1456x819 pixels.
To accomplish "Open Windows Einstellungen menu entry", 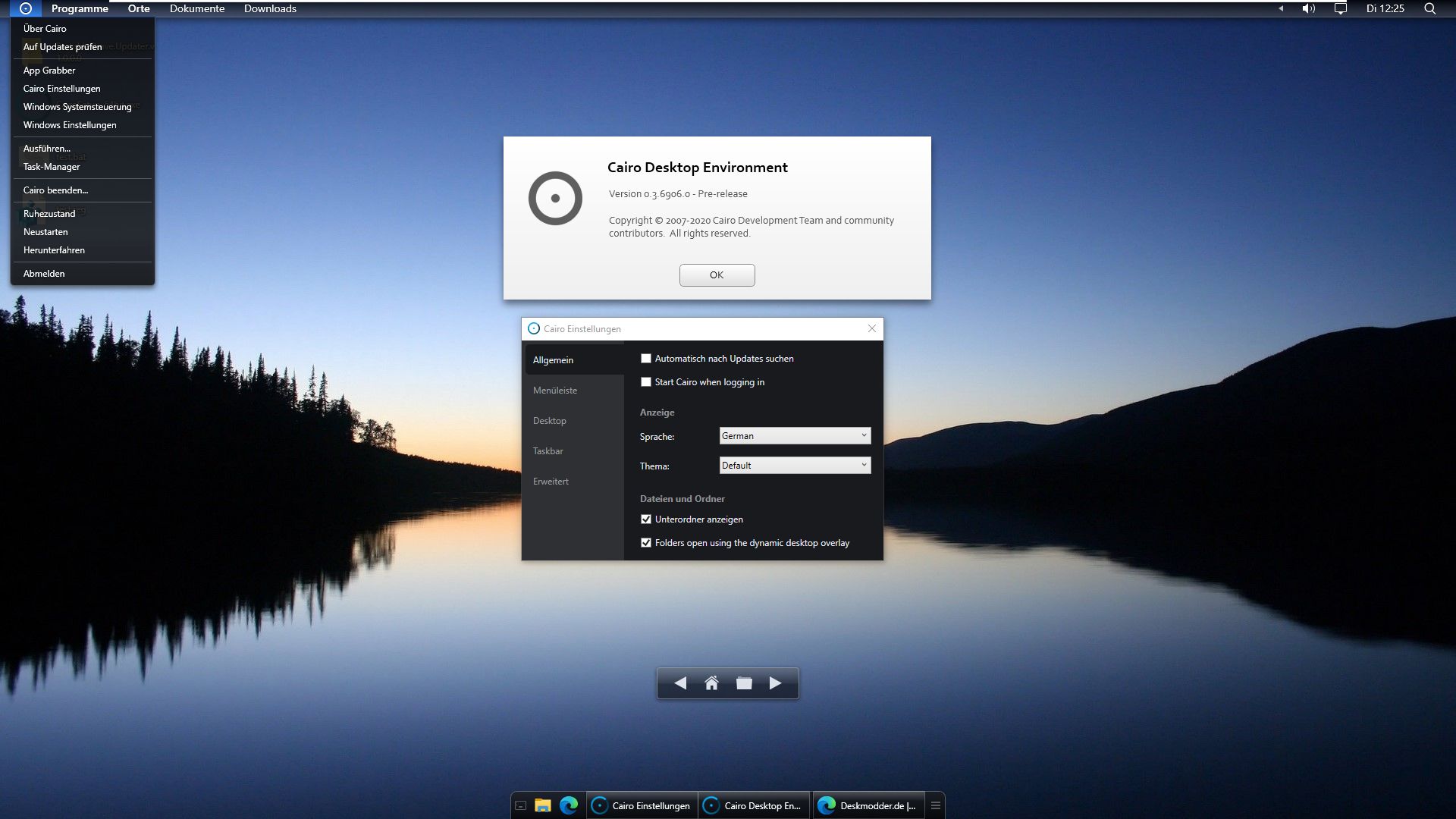I will click(83, 124).
